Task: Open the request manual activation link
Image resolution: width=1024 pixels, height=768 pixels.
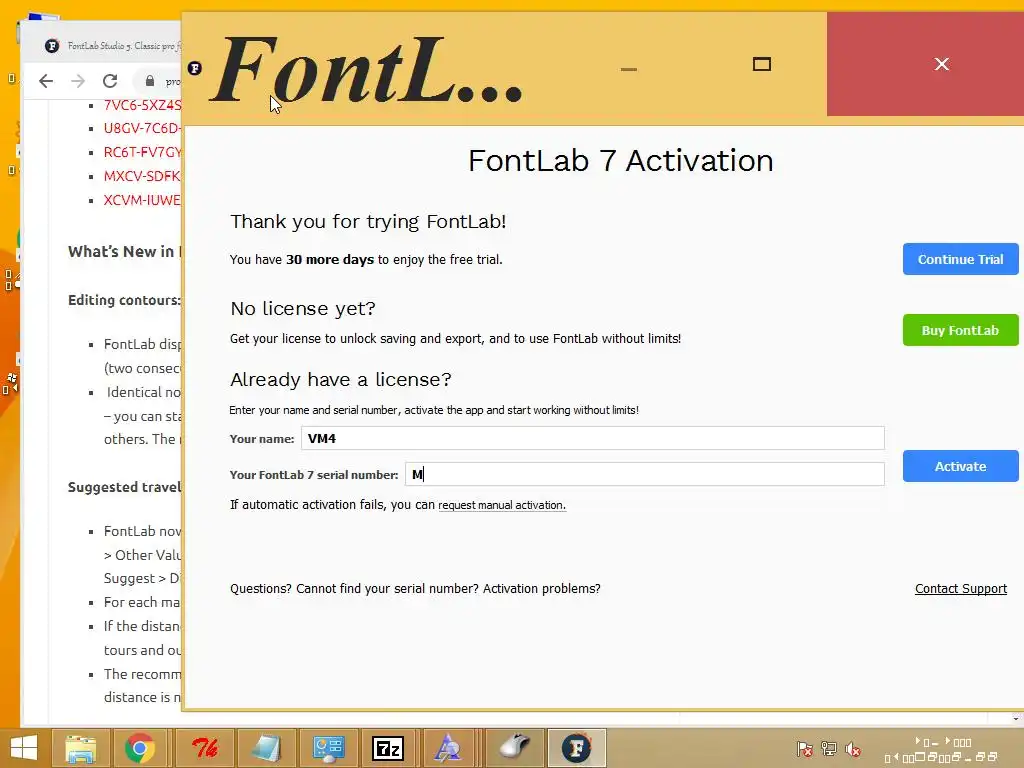Action: pyautogui.click(x=502, y=505)
